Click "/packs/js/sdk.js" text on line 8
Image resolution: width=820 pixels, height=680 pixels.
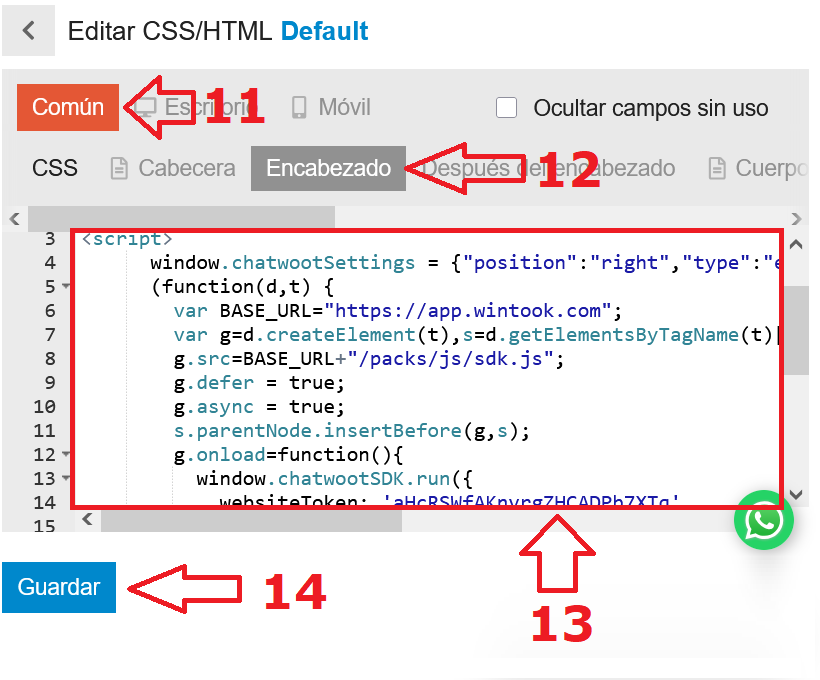[450, 359]
